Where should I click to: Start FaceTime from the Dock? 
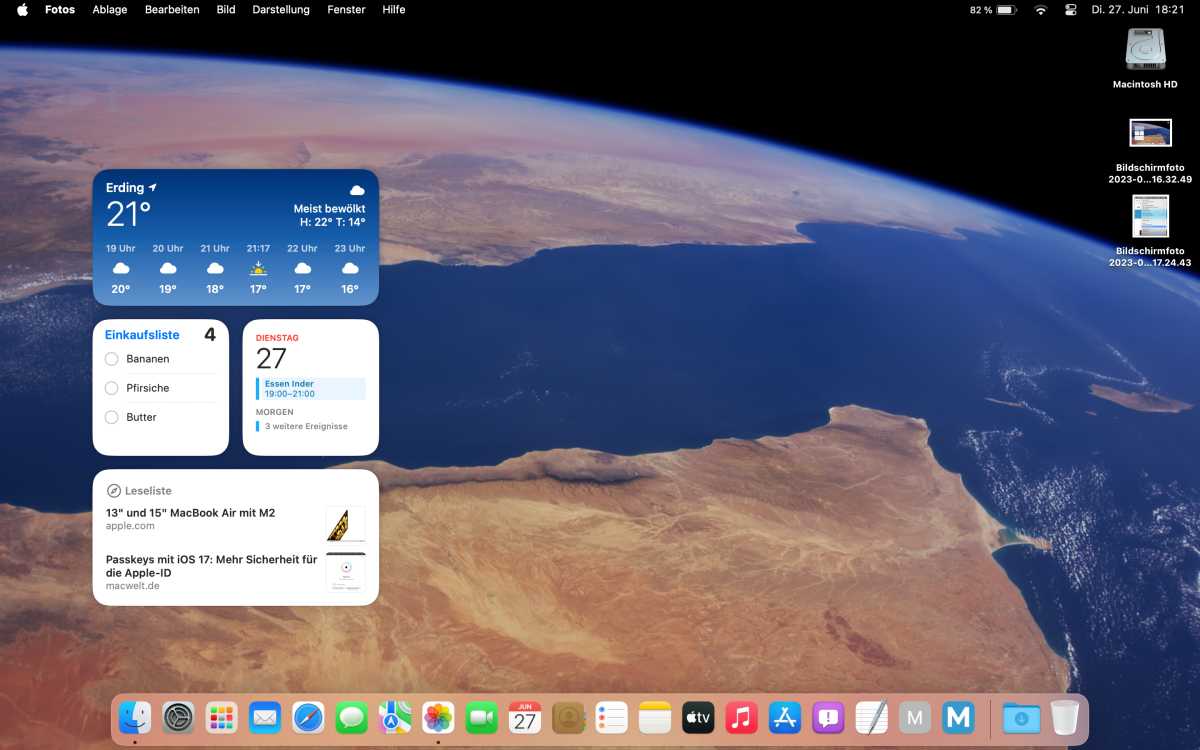tap(482, 717)
